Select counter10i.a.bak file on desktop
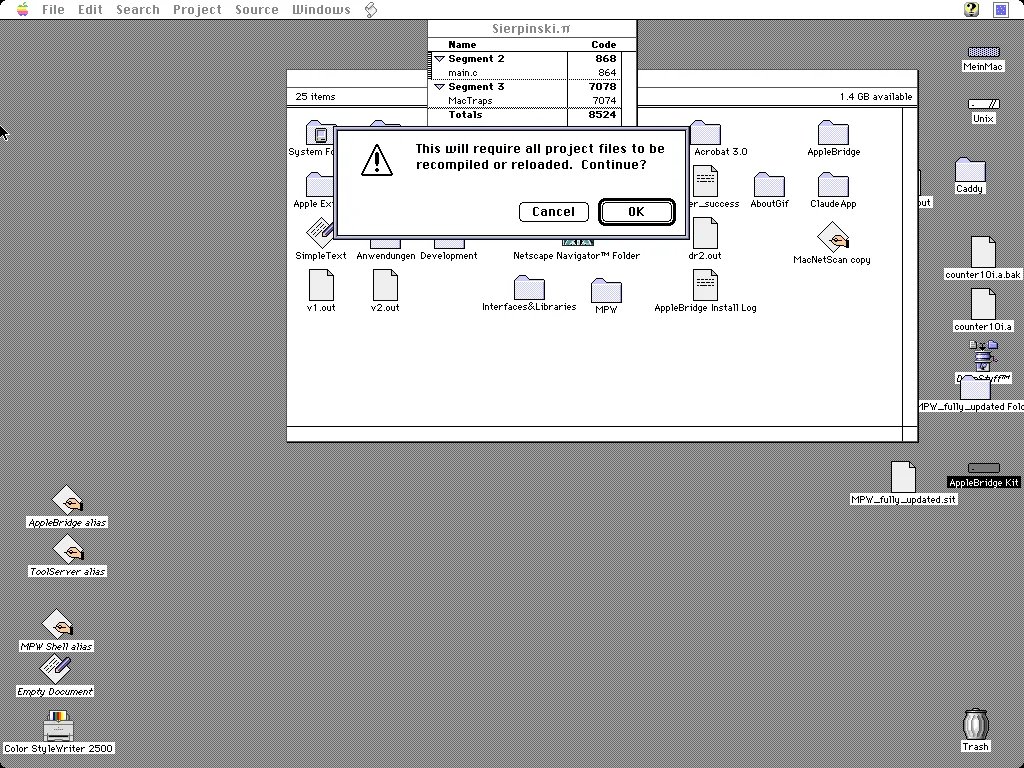 pos(983,252)
